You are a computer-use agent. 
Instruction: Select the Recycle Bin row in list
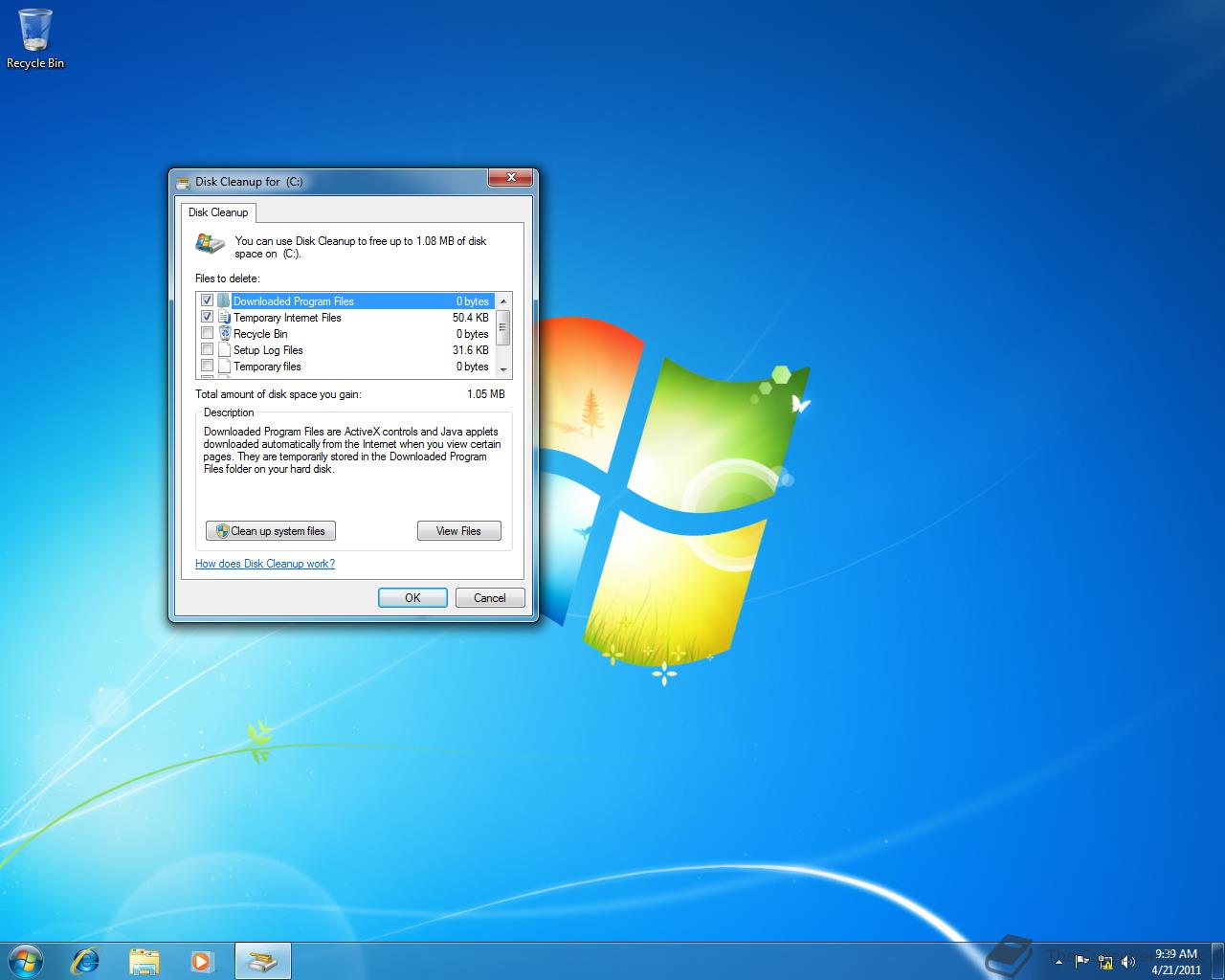click(x=345, y=333)
